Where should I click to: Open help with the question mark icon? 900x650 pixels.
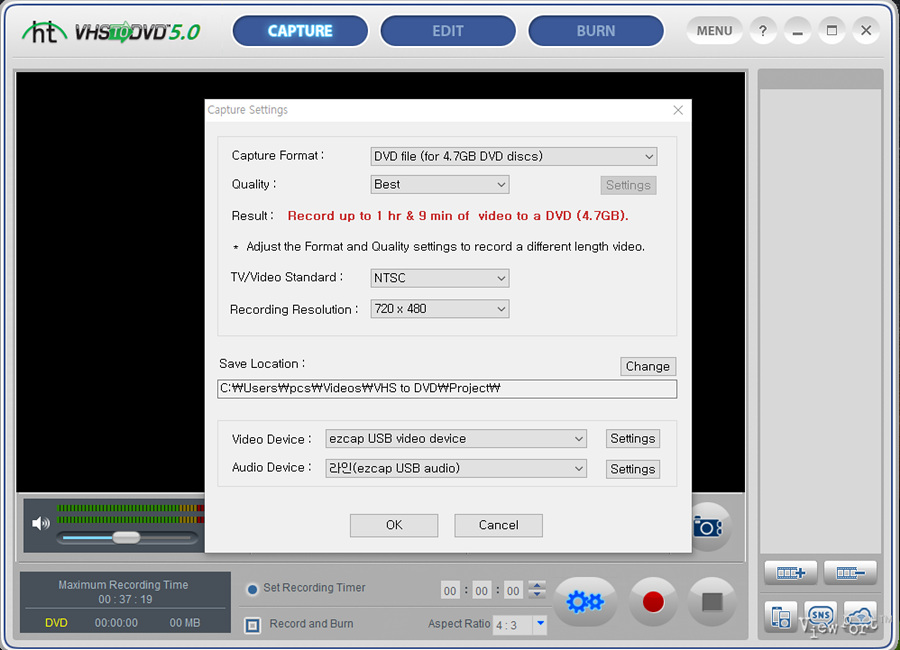763,31
